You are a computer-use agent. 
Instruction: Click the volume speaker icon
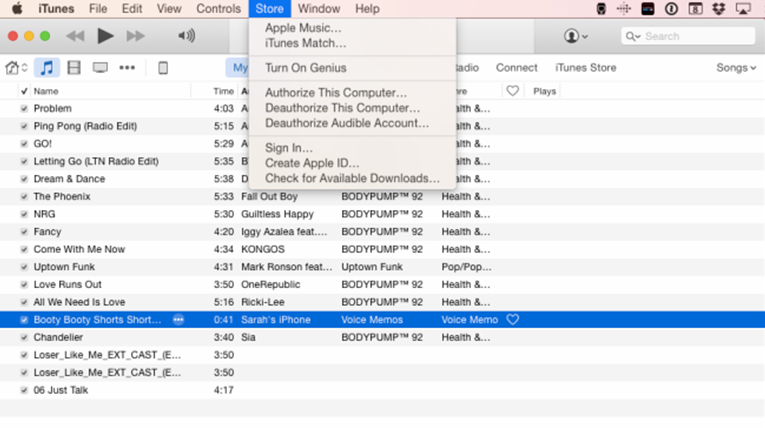coord(186,36)
